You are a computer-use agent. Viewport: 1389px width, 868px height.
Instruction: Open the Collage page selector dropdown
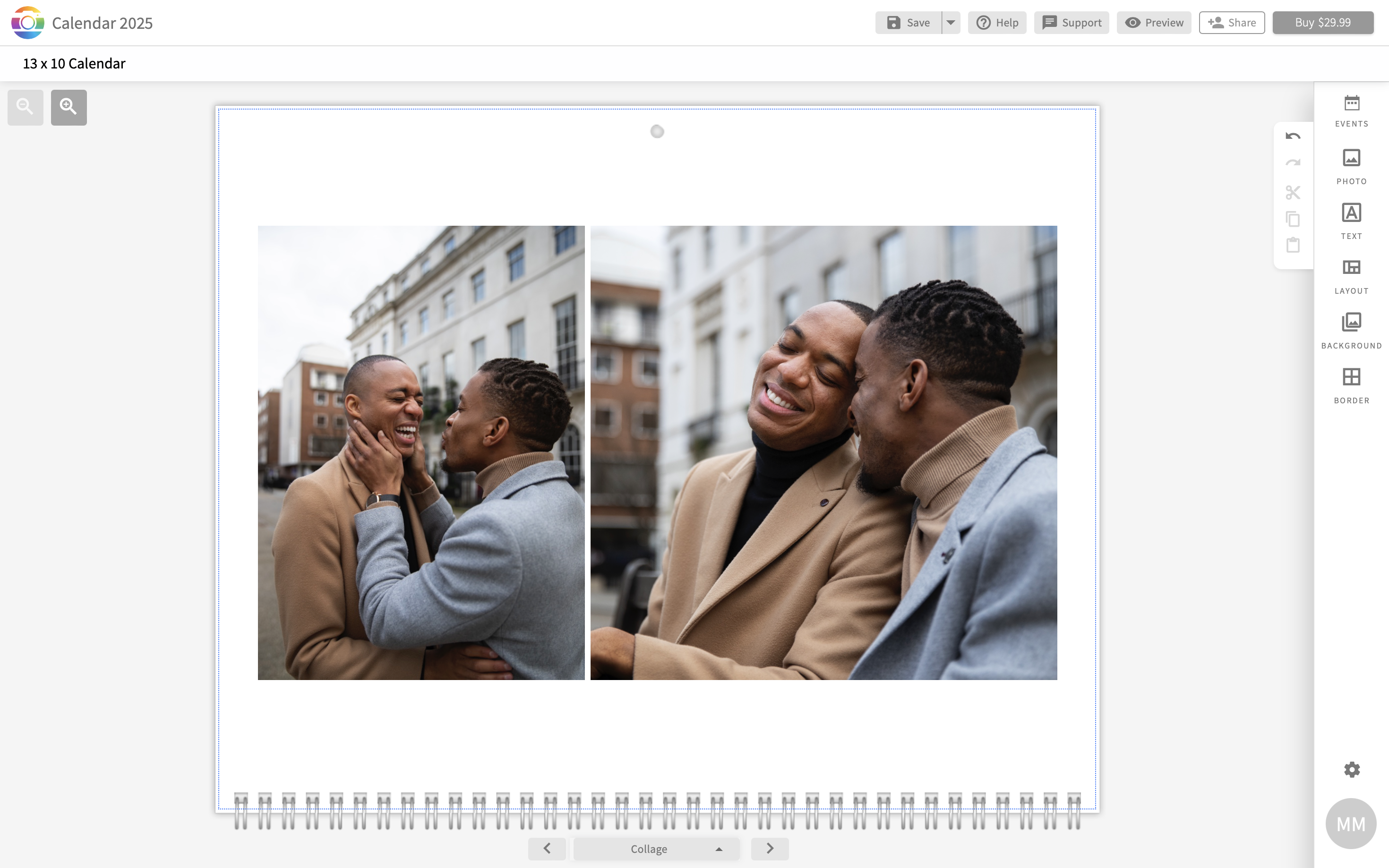pyautogui.click(x=656, y=849)
